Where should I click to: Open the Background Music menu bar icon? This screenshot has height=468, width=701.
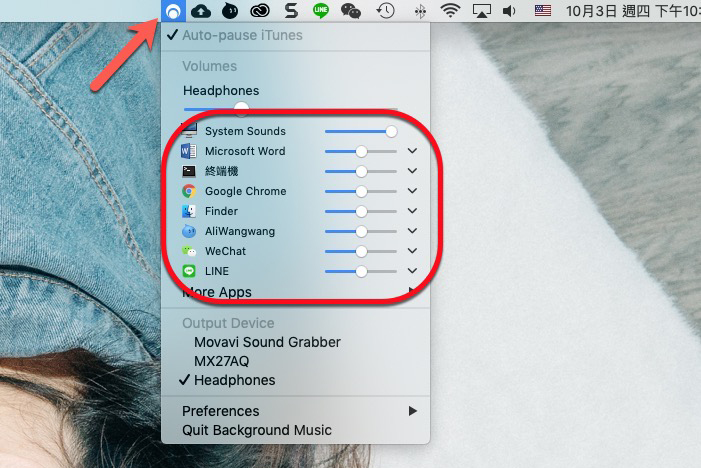[x=173, y=11]
